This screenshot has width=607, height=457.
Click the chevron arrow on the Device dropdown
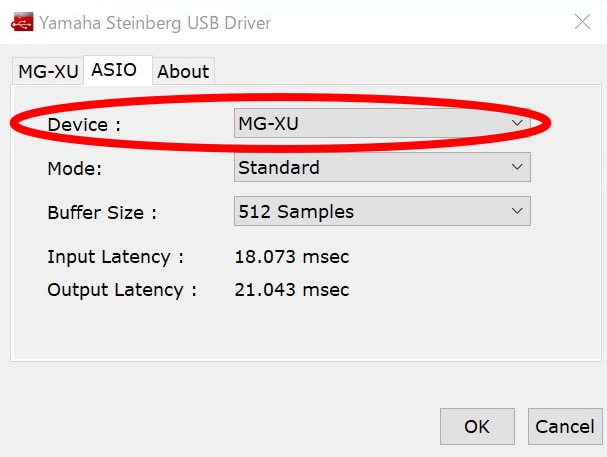(x=517, y=123)
